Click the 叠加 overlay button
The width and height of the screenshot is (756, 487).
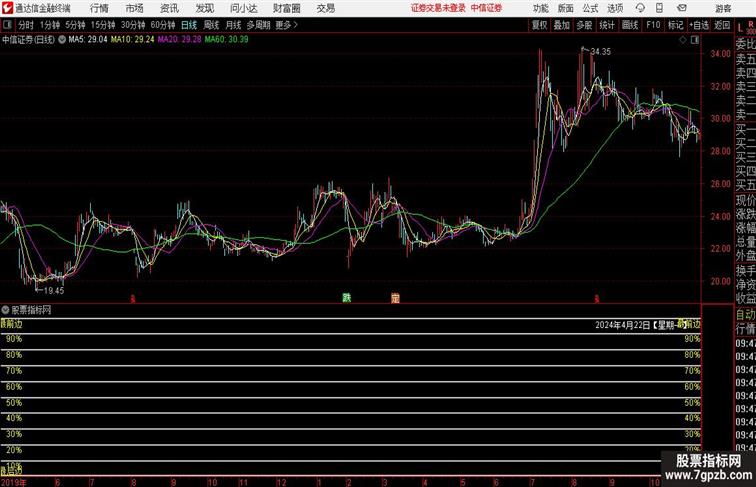click(x=562, y=25)
